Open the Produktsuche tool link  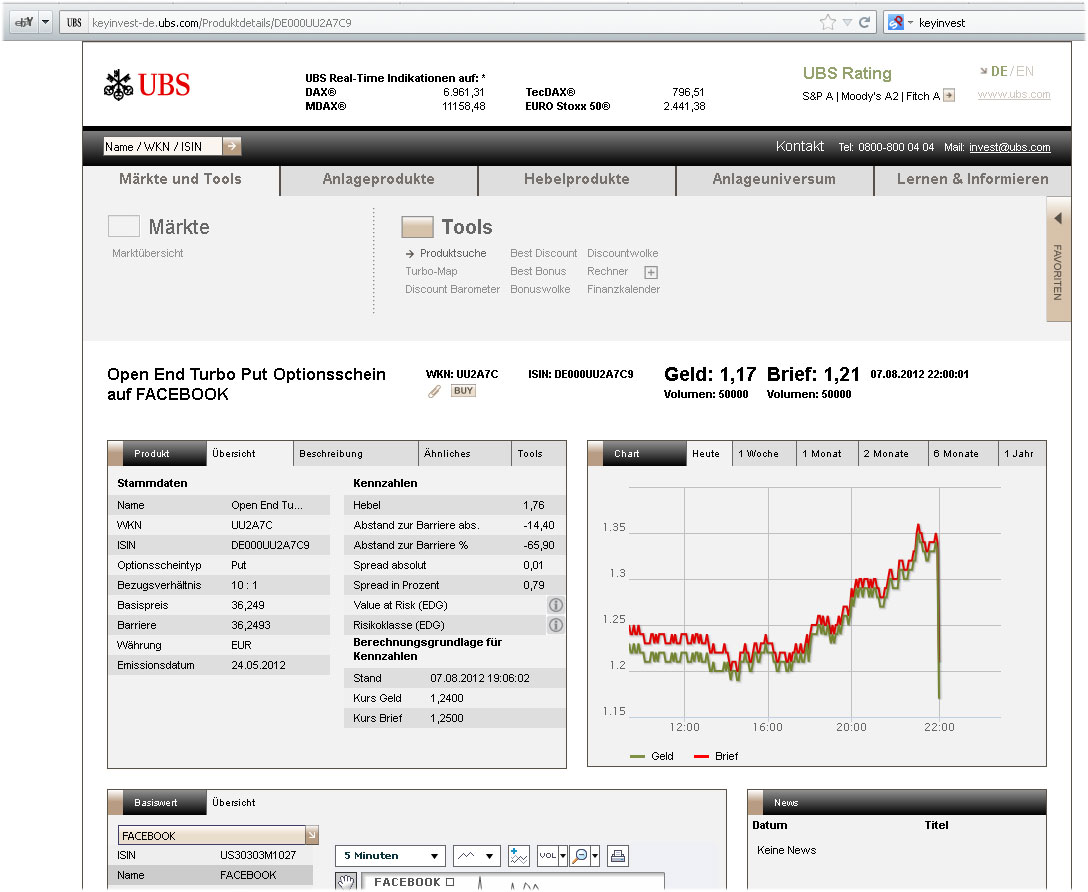click(453, 253)
